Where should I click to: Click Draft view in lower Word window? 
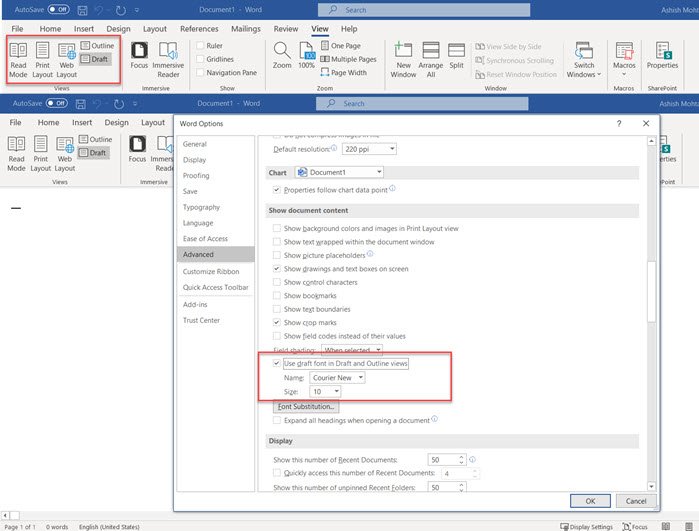[93, 152]
